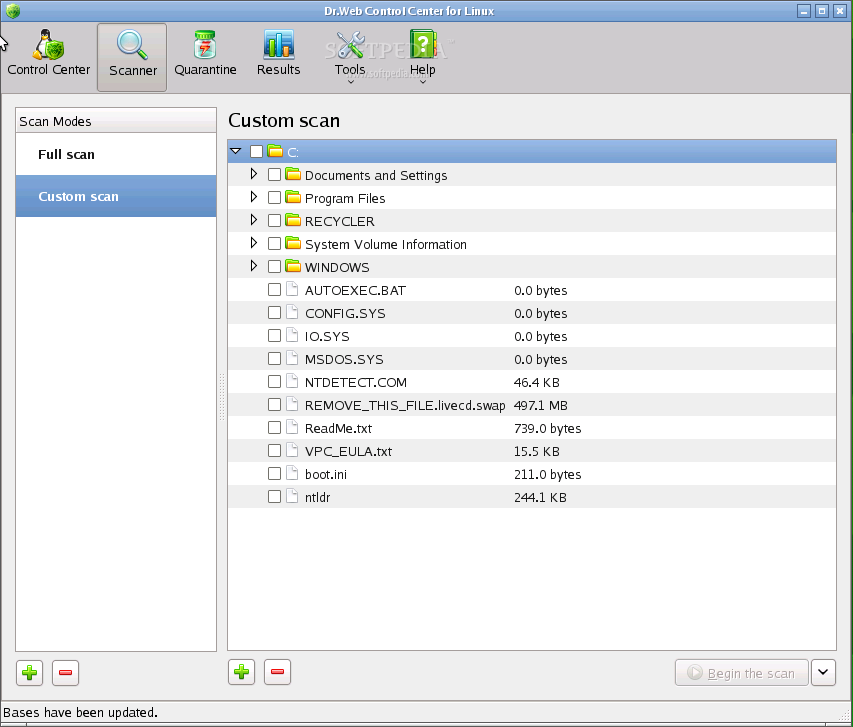The image size is (853, 727).
Task: Click the ReadMe.txt file icon
Action: tap(292, 427)
